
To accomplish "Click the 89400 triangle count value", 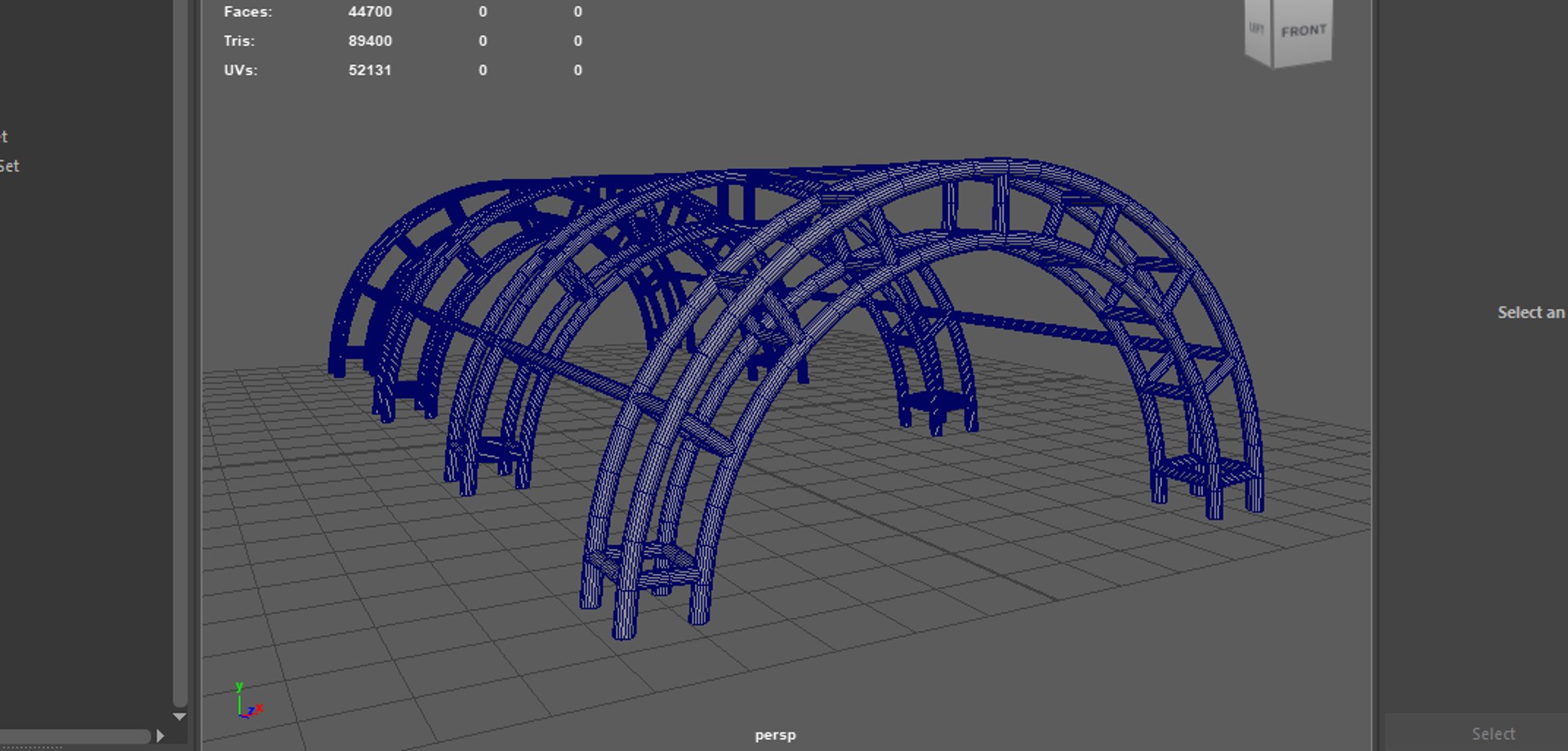I will click(370, 41).
